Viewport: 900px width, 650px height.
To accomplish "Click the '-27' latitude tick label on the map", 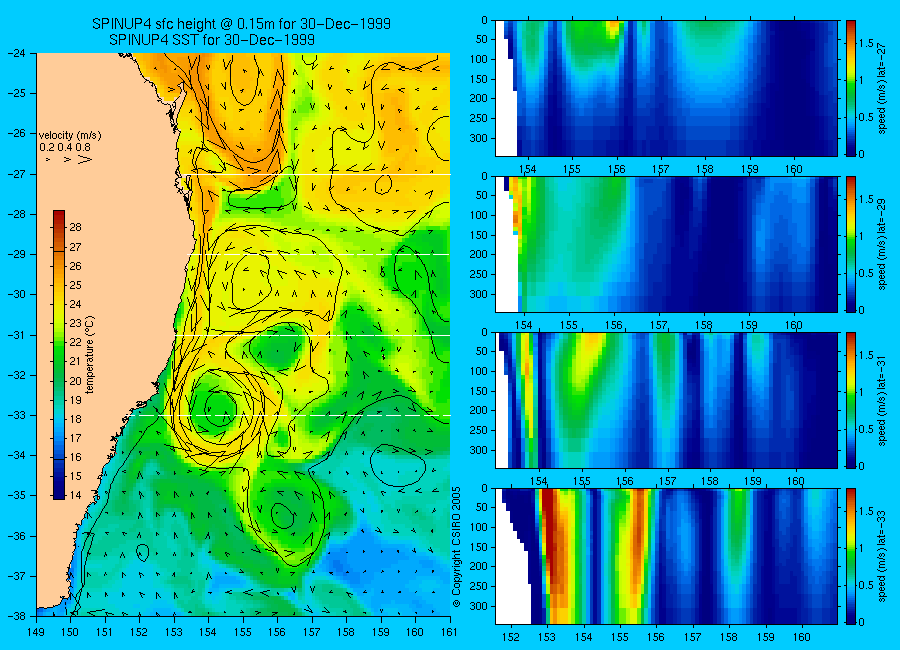I will (x=17, y=173).
